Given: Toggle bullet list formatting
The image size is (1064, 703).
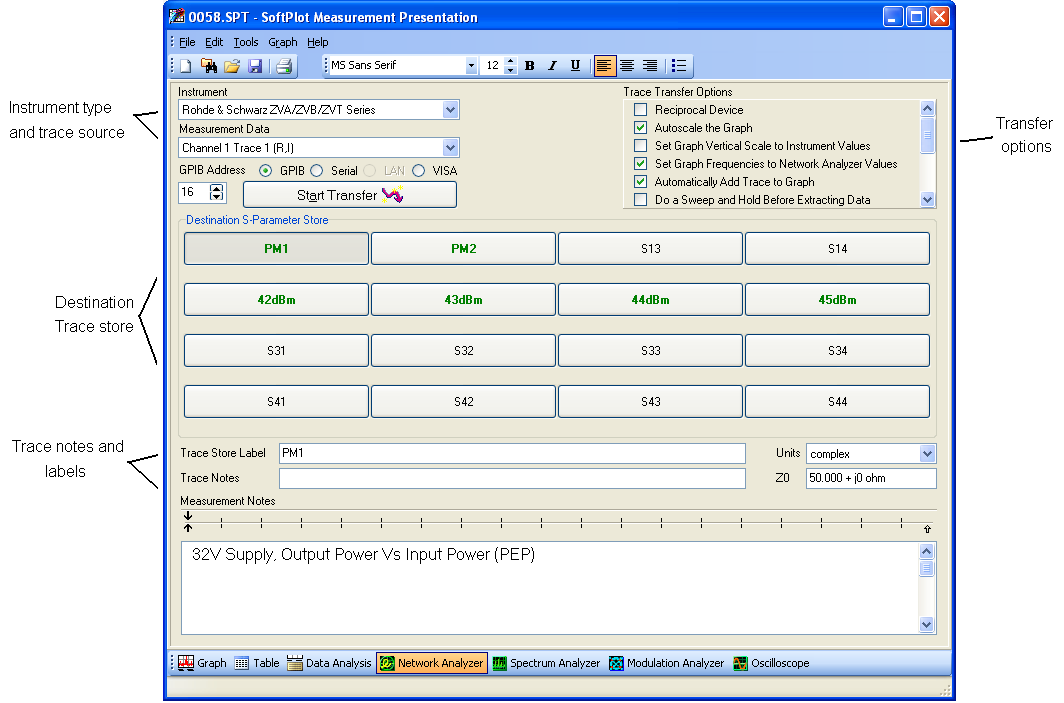Looking at the screenshot, I should pyautogui.click(x=679, y=66).
